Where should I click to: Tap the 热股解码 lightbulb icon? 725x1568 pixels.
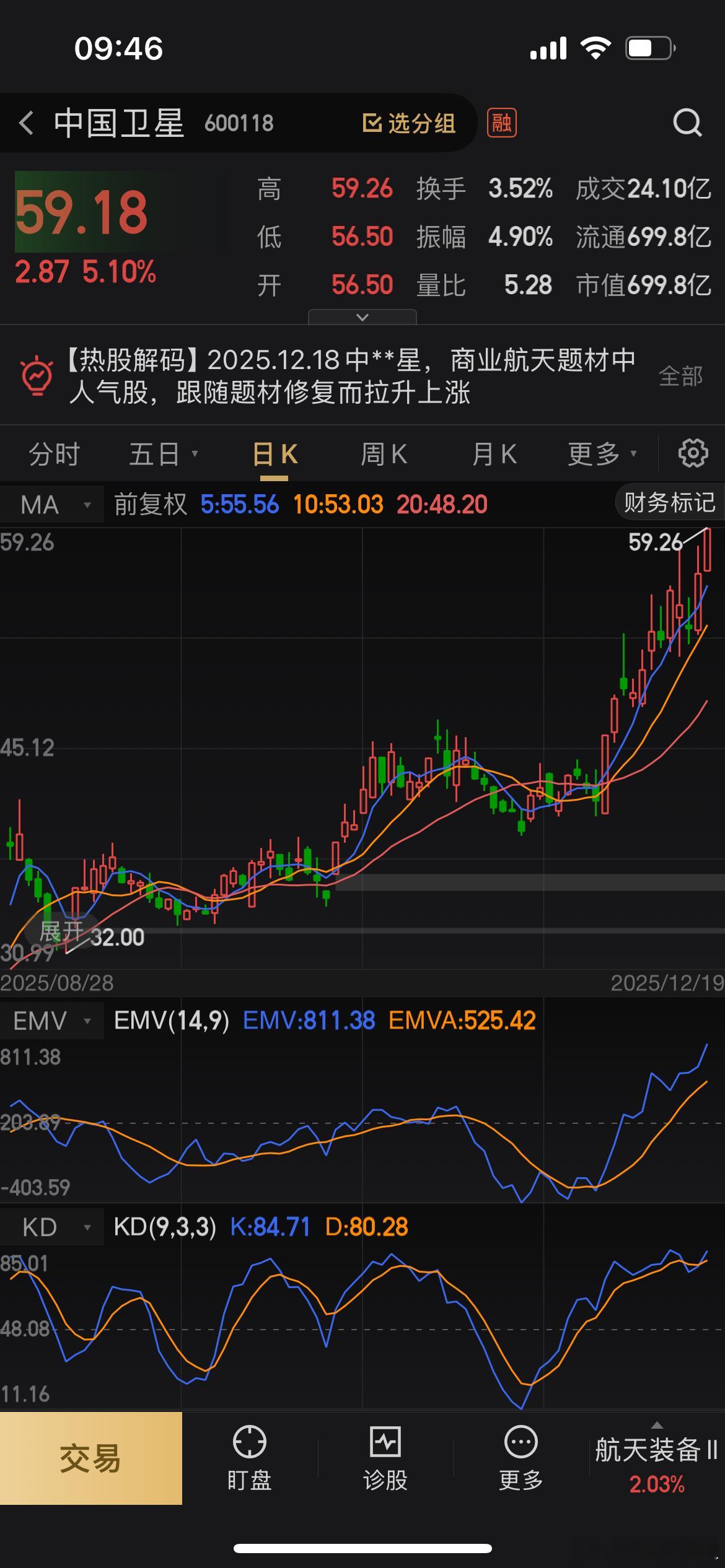click(x=37, y=375)
